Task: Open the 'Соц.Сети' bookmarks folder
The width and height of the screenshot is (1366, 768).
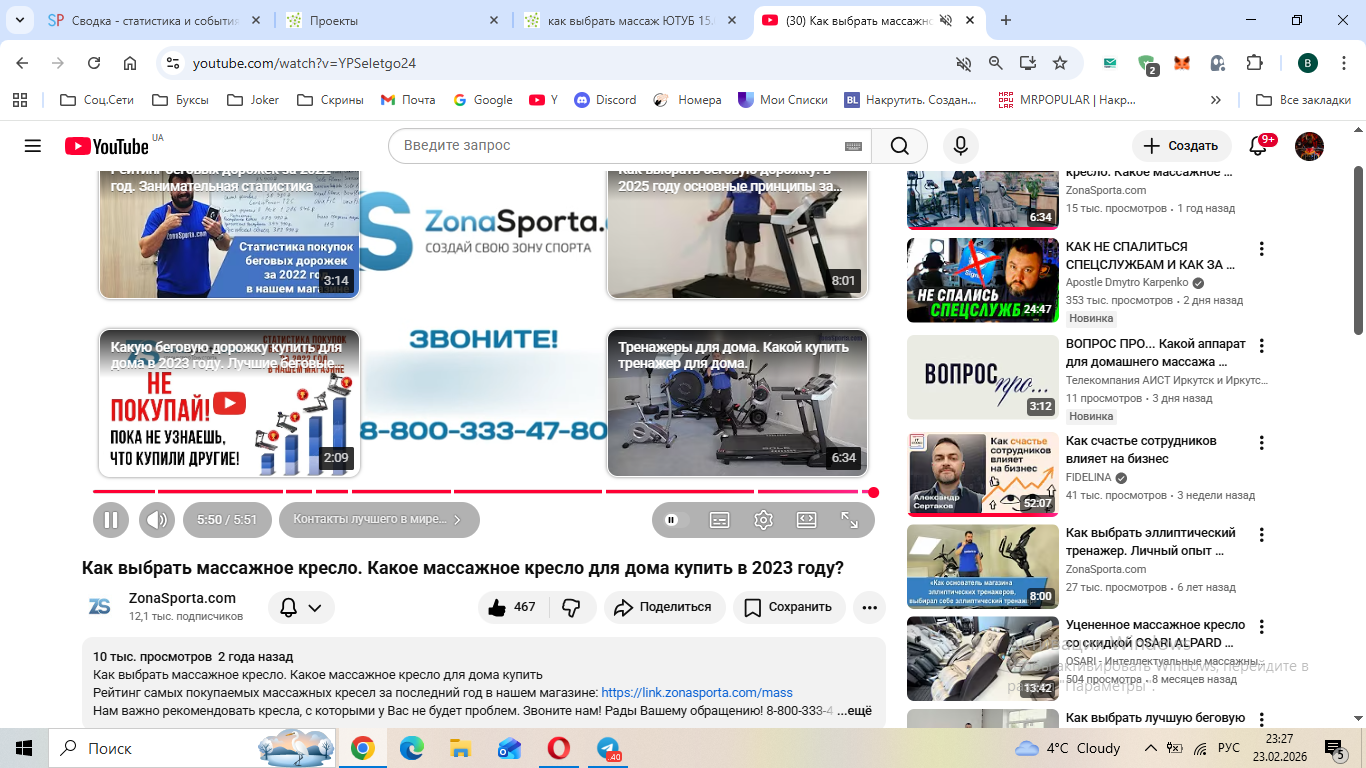Action: pyautogui.click(x=97, y=100)
